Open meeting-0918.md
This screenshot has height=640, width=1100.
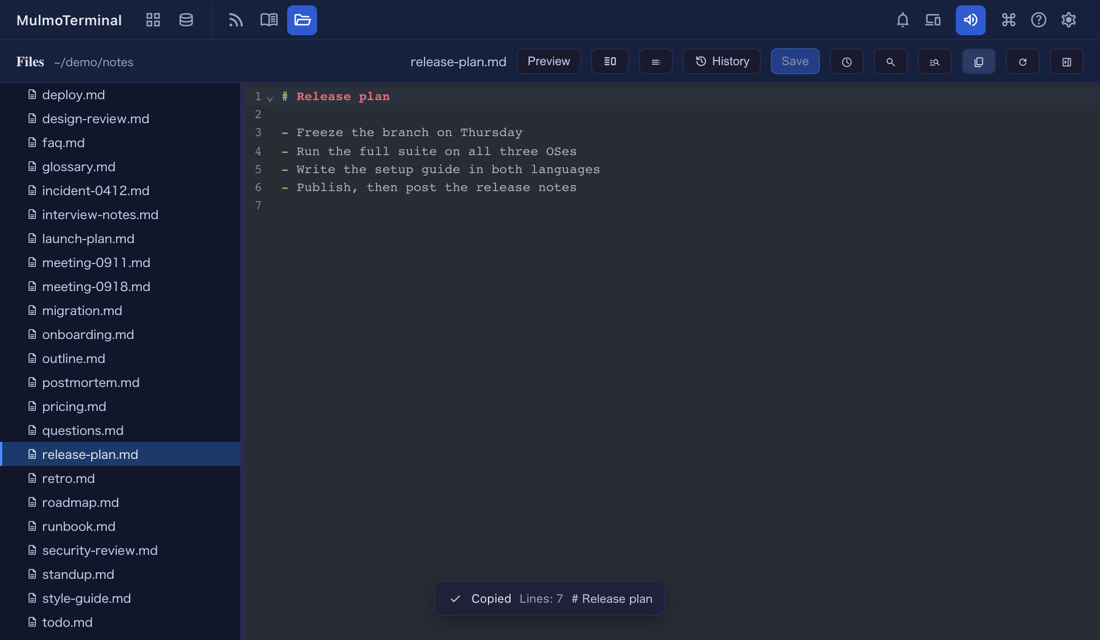click(120, 286)
